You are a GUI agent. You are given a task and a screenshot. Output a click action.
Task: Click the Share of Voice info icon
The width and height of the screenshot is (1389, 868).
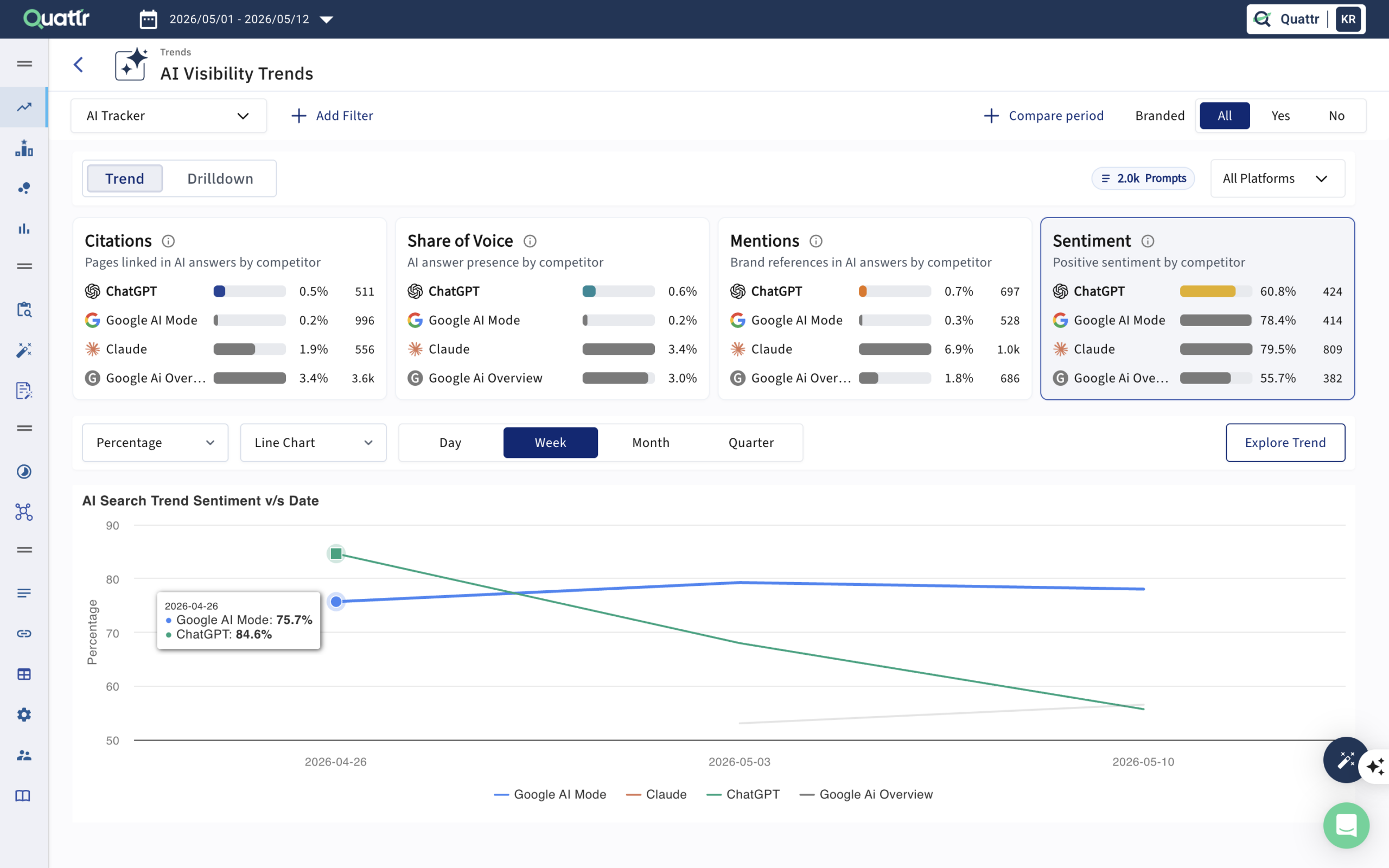point(530,241)
